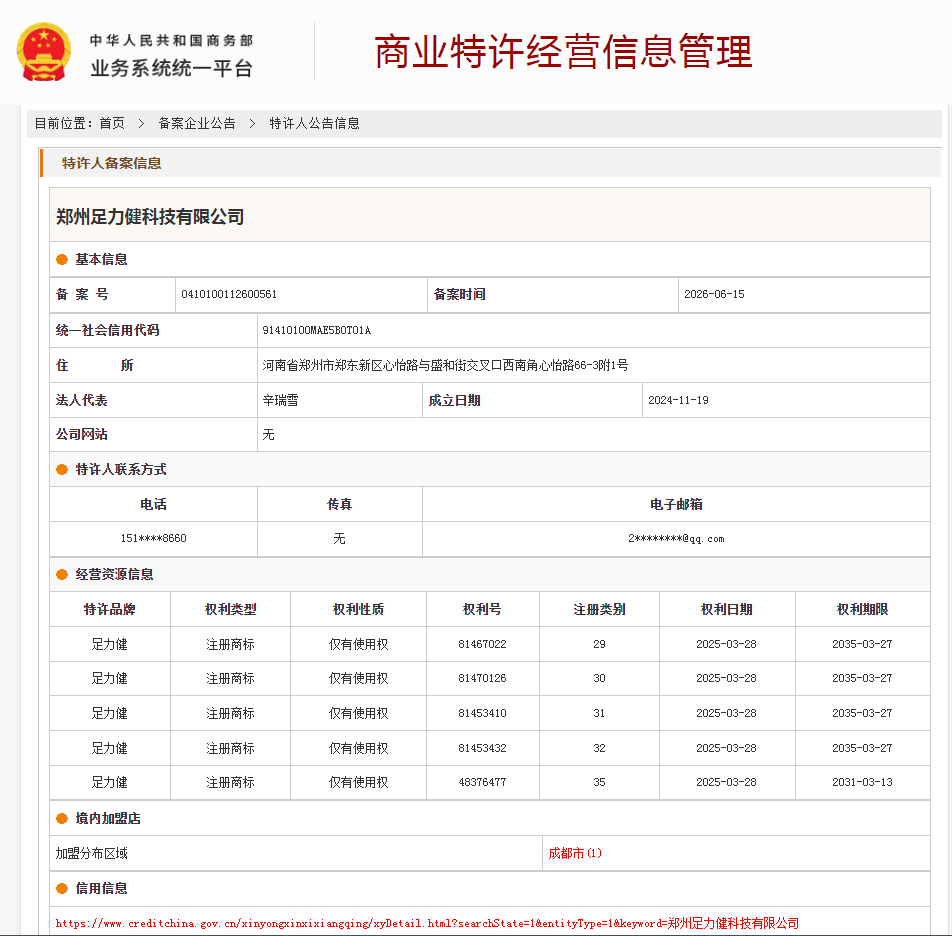This screenshot has height=936, width=952.
Task: Open 成都市 (1) franchise region link
Action: click(x=575, y=853)
